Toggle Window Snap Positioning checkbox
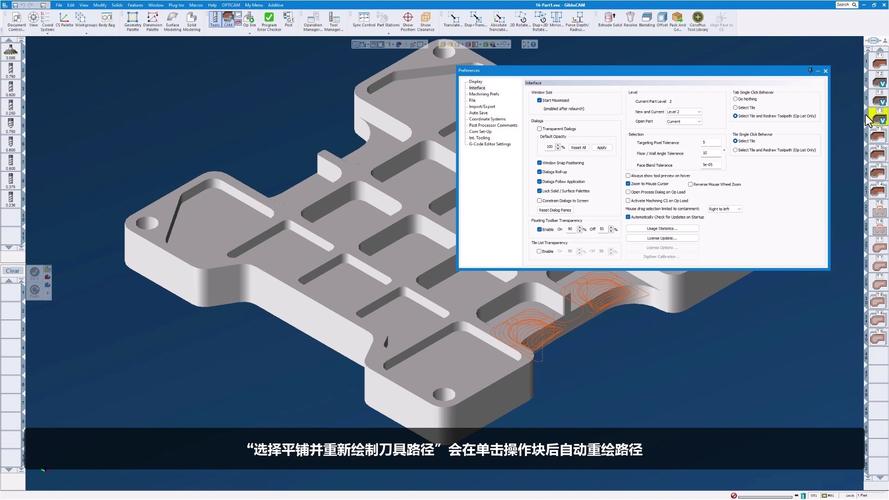The width and height of the screenshot is (889, 500). coord(539,163)
